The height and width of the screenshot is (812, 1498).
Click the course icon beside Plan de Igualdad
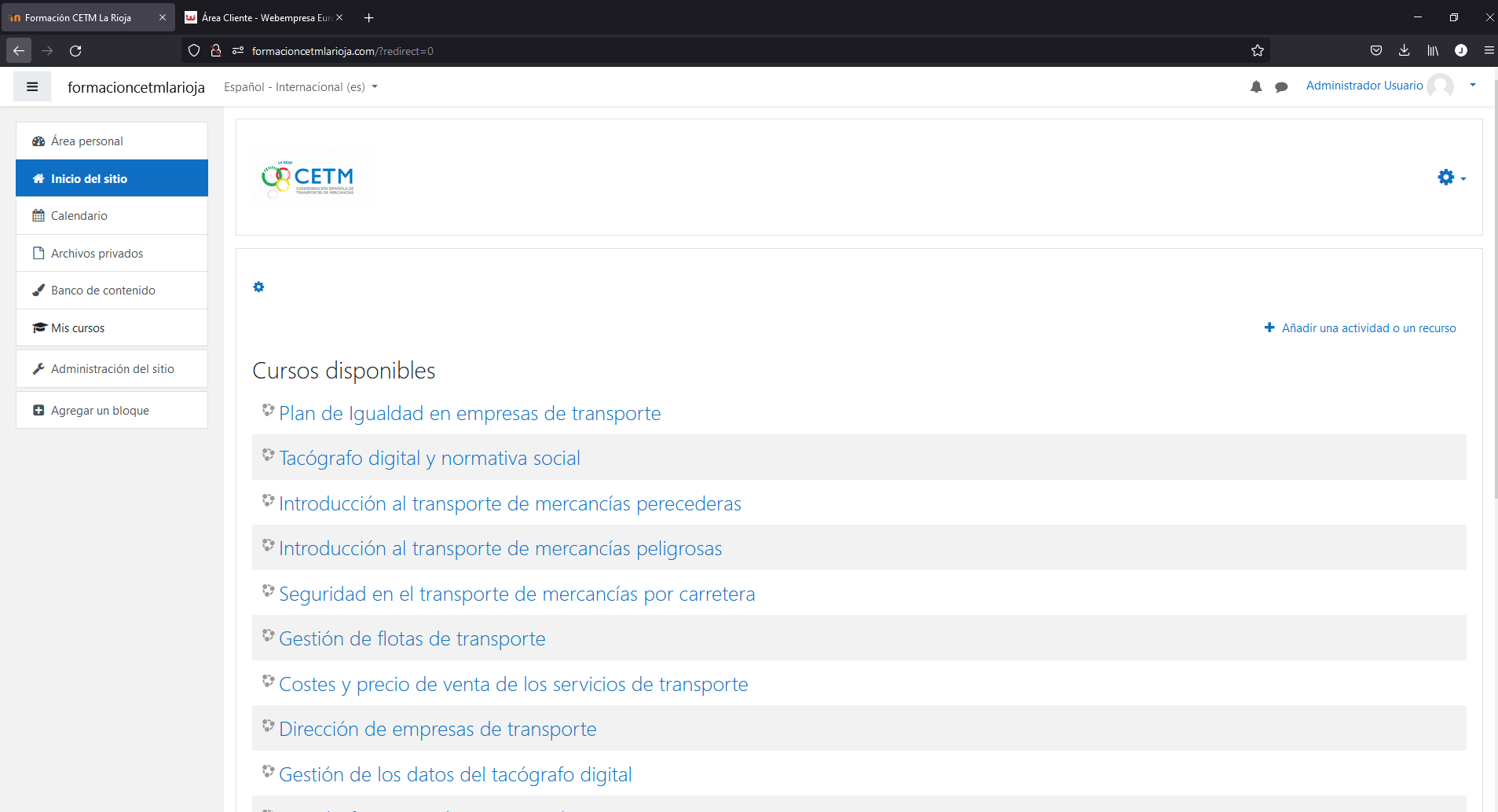pyautogui.click(x=268, y=410)
